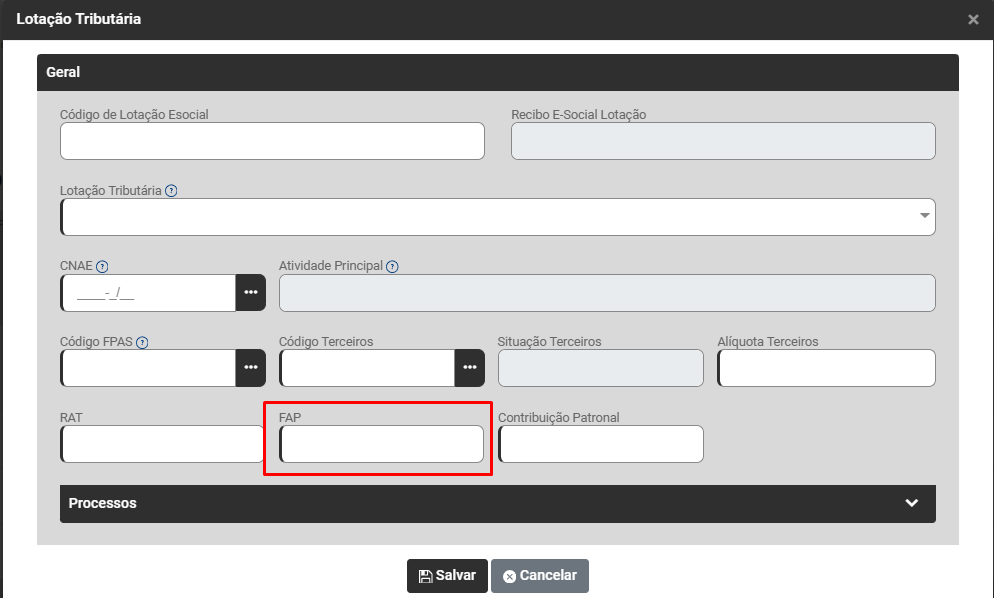Image resolution: width=994 pixels, height=598 pixels.
Task: Click the Atividade Principal field
Action: [x=607, y=292]
